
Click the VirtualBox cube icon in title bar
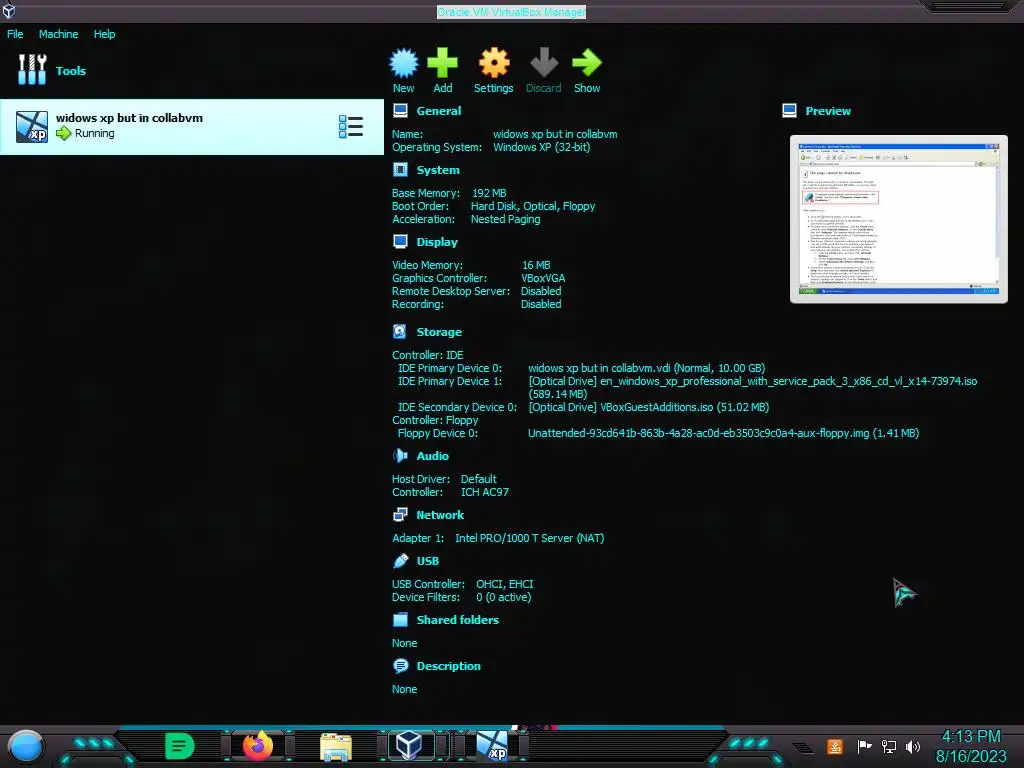point(8,10)
